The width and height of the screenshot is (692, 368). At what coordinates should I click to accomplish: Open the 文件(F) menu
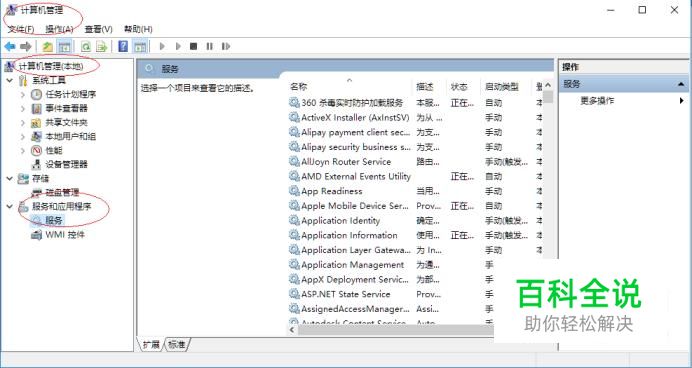(21, 29)
